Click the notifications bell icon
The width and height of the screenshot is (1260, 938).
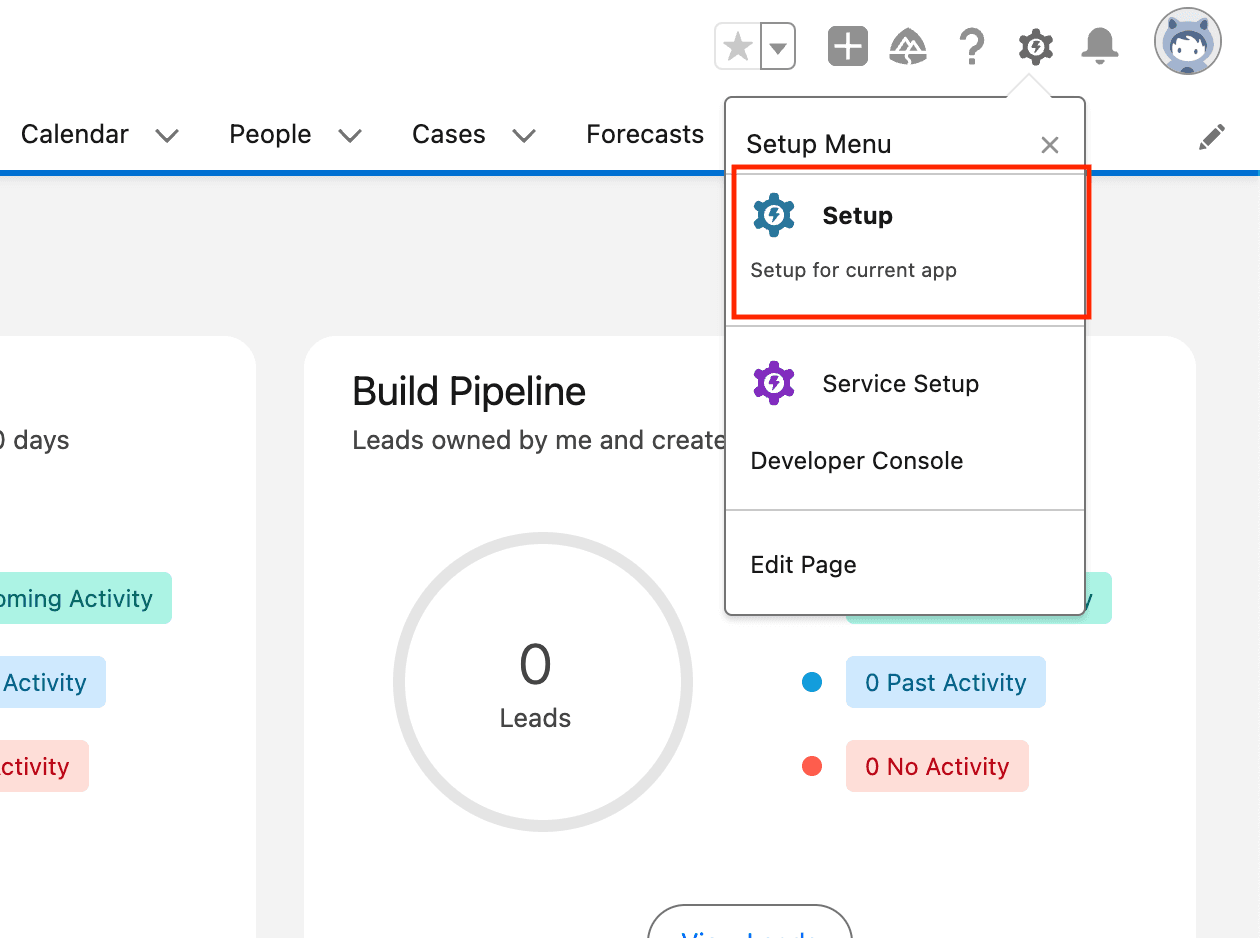pyautogui.click(x=1100, y=46)
